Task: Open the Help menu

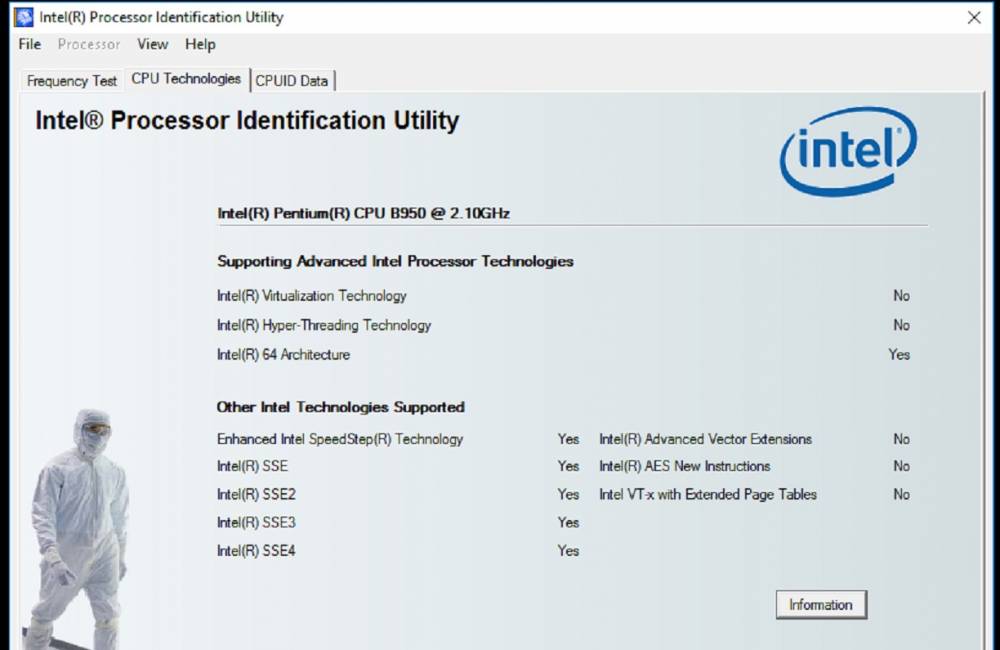Action: [200, 44]
